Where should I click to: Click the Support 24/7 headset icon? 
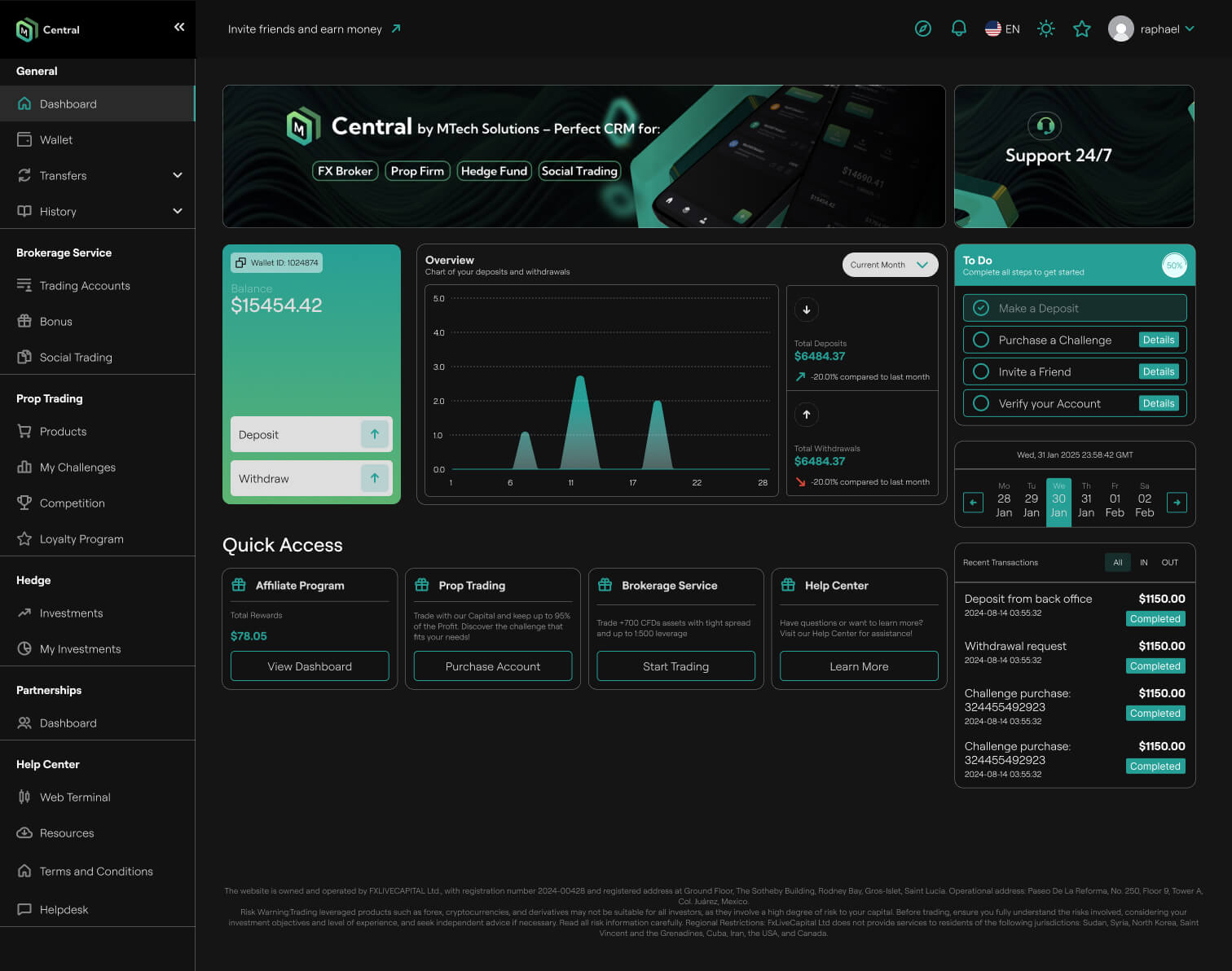(1045, 126)
